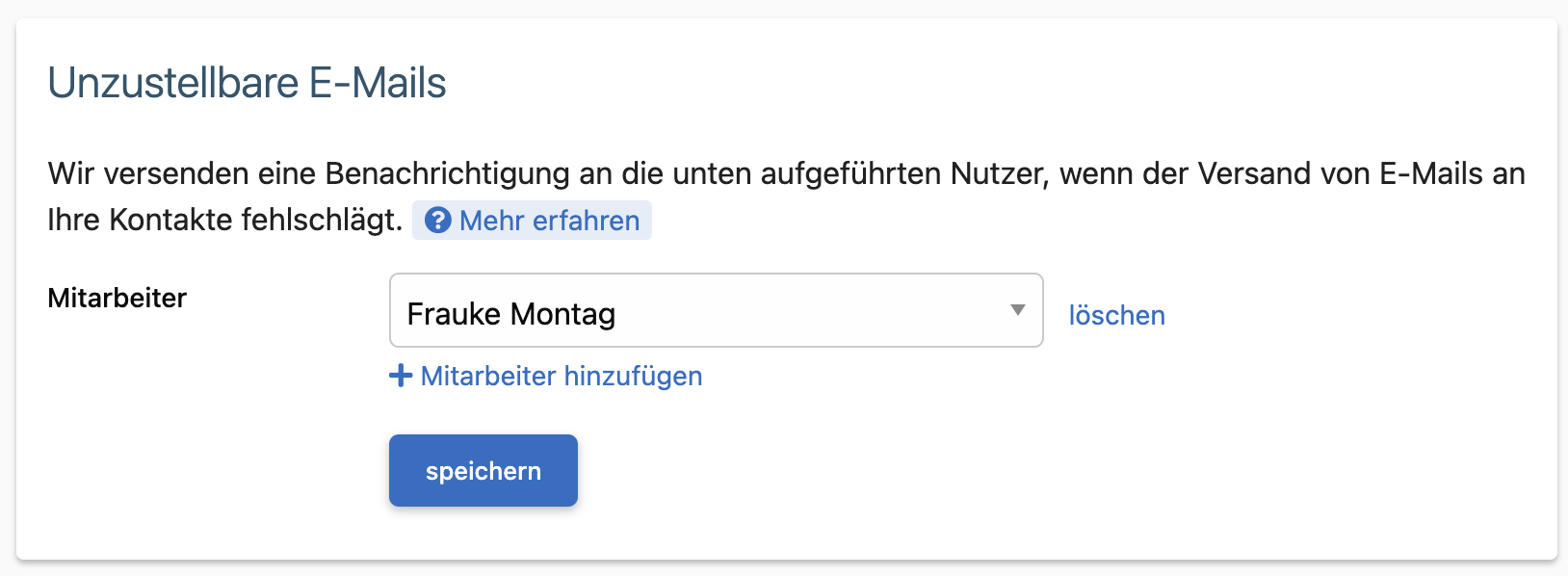Image resolution: width=1568 pixels, height=576 pixels.
Task: Select the Frauke Montag text in dropdown
Action: (x=510, y=314)
